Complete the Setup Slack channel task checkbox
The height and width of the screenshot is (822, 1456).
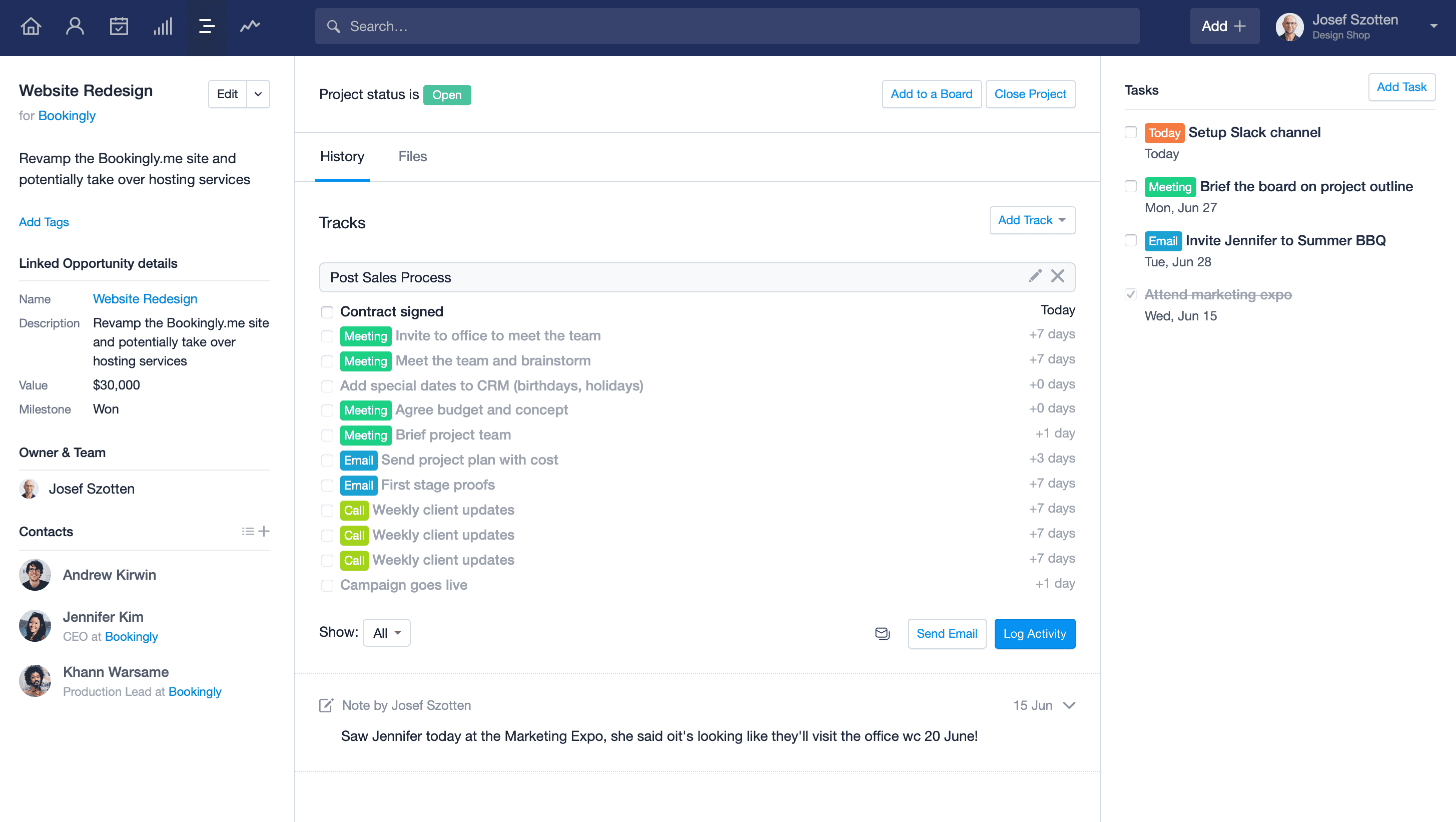pos(1130,132)
